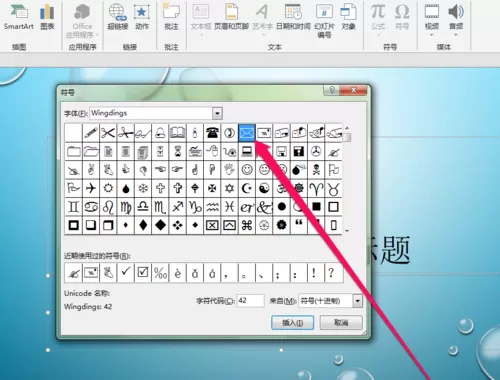
Task: Select the Libra zodiac symbol
Action: (x=143, y=207)
